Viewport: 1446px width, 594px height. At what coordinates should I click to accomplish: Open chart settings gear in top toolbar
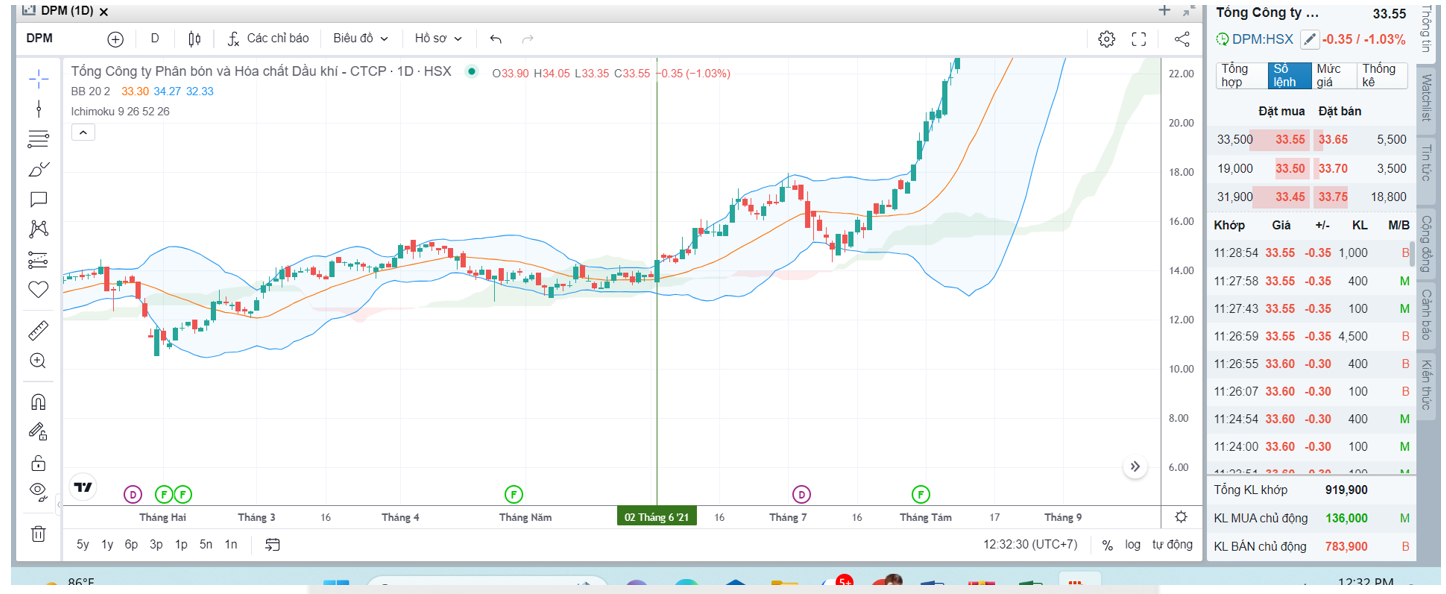(1106, 39)
